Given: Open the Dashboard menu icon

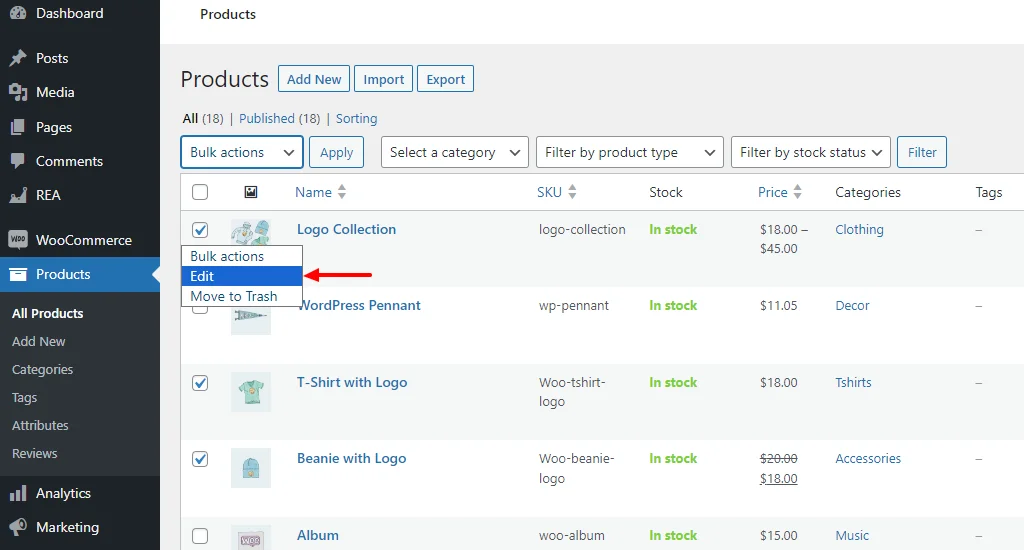Looking at the screenshot, I should (x=18, y=13).
